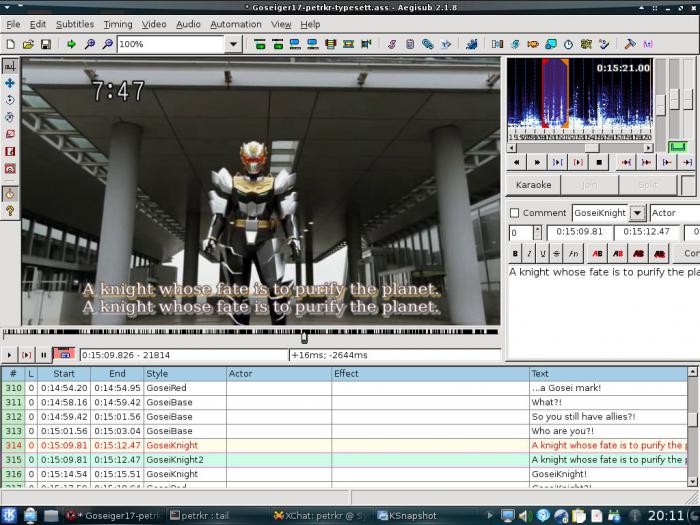This screenshot has height=525, width=700.
Task: Open subtitles file folder icon
Action: [28, 44]
